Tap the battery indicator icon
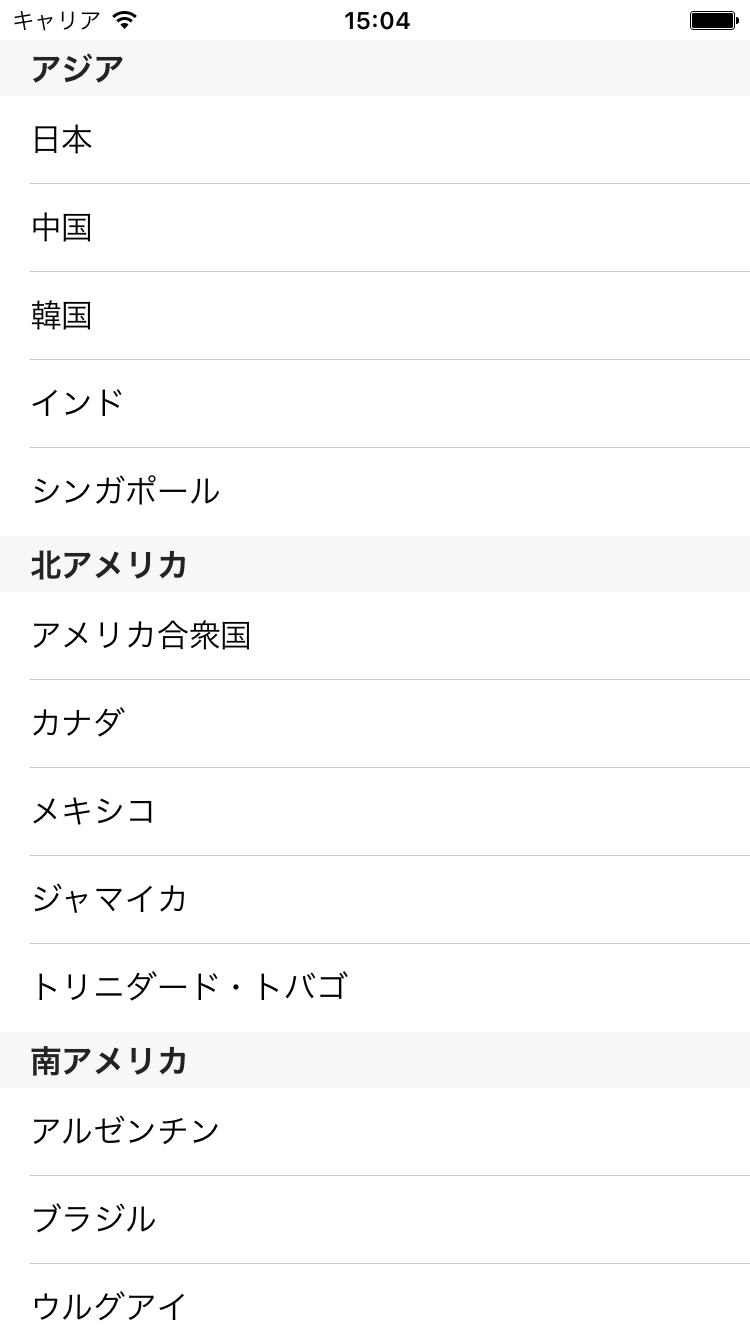The height and width of the screenshot is (1334, 750). click(714, 20)
